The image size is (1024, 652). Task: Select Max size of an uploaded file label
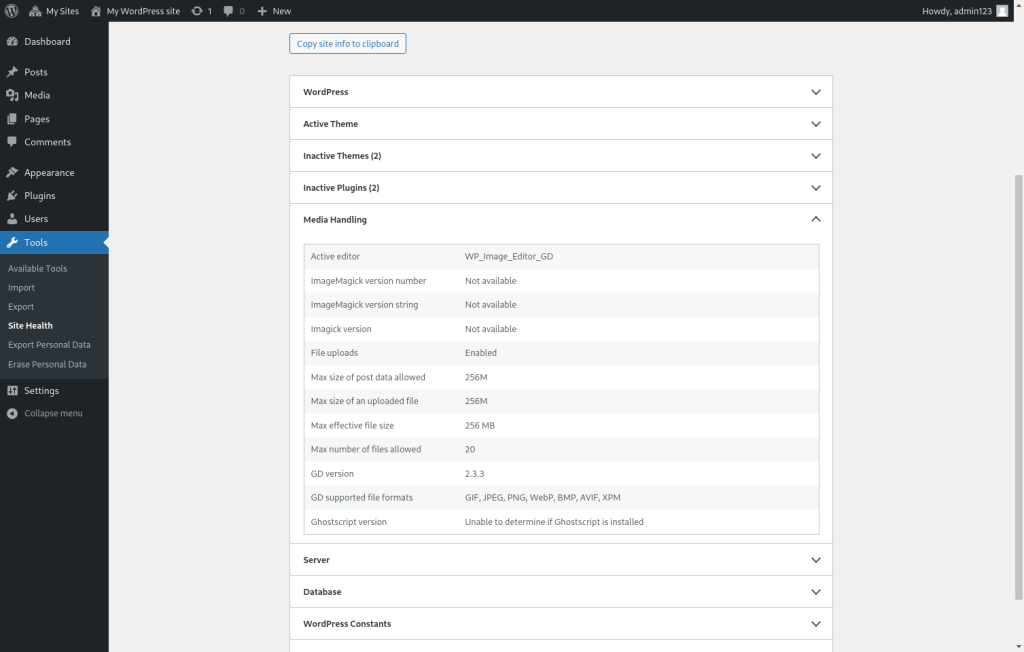pyautogui.click(x=364, y=401)
